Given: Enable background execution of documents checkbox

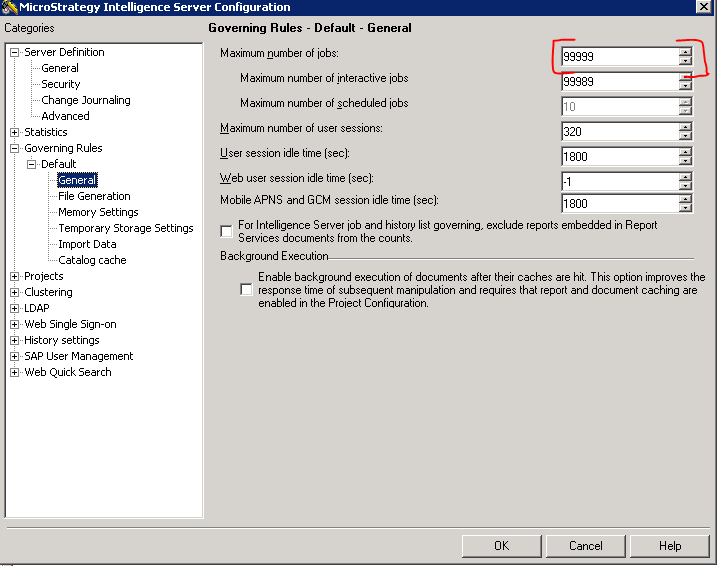Looking at the screenshot, I should point(246,290).
